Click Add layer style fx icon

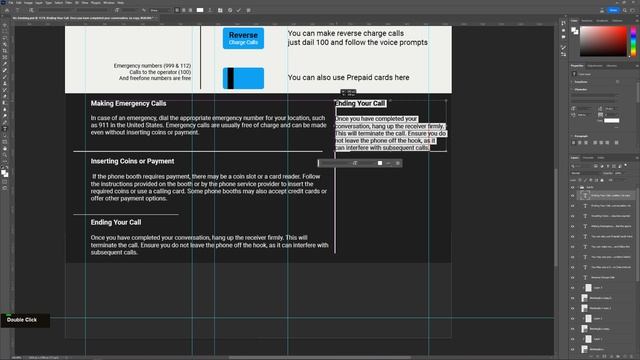click(x=599, y=356)
